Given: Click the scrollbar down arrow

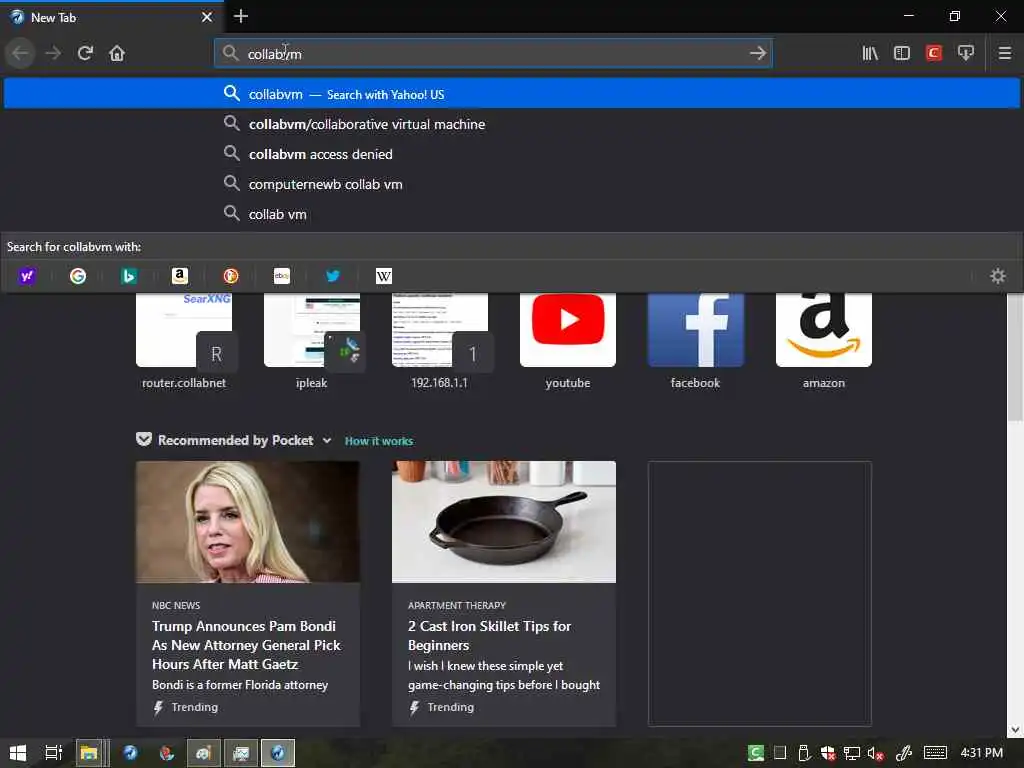Looking at the screenshot, I should point(1015,729).
